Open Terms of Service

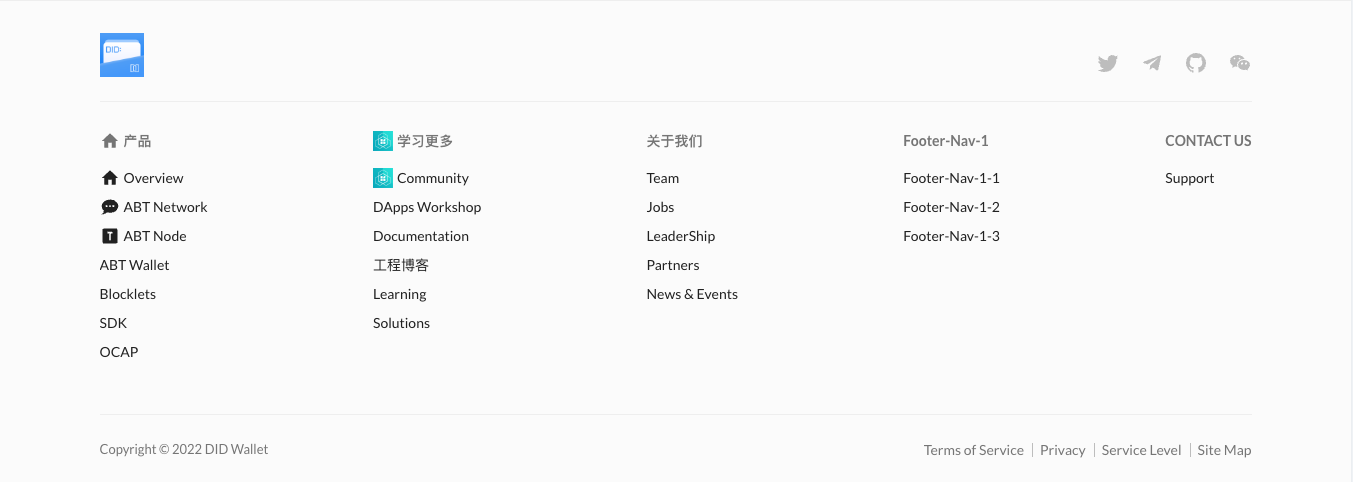click(974, 450)
